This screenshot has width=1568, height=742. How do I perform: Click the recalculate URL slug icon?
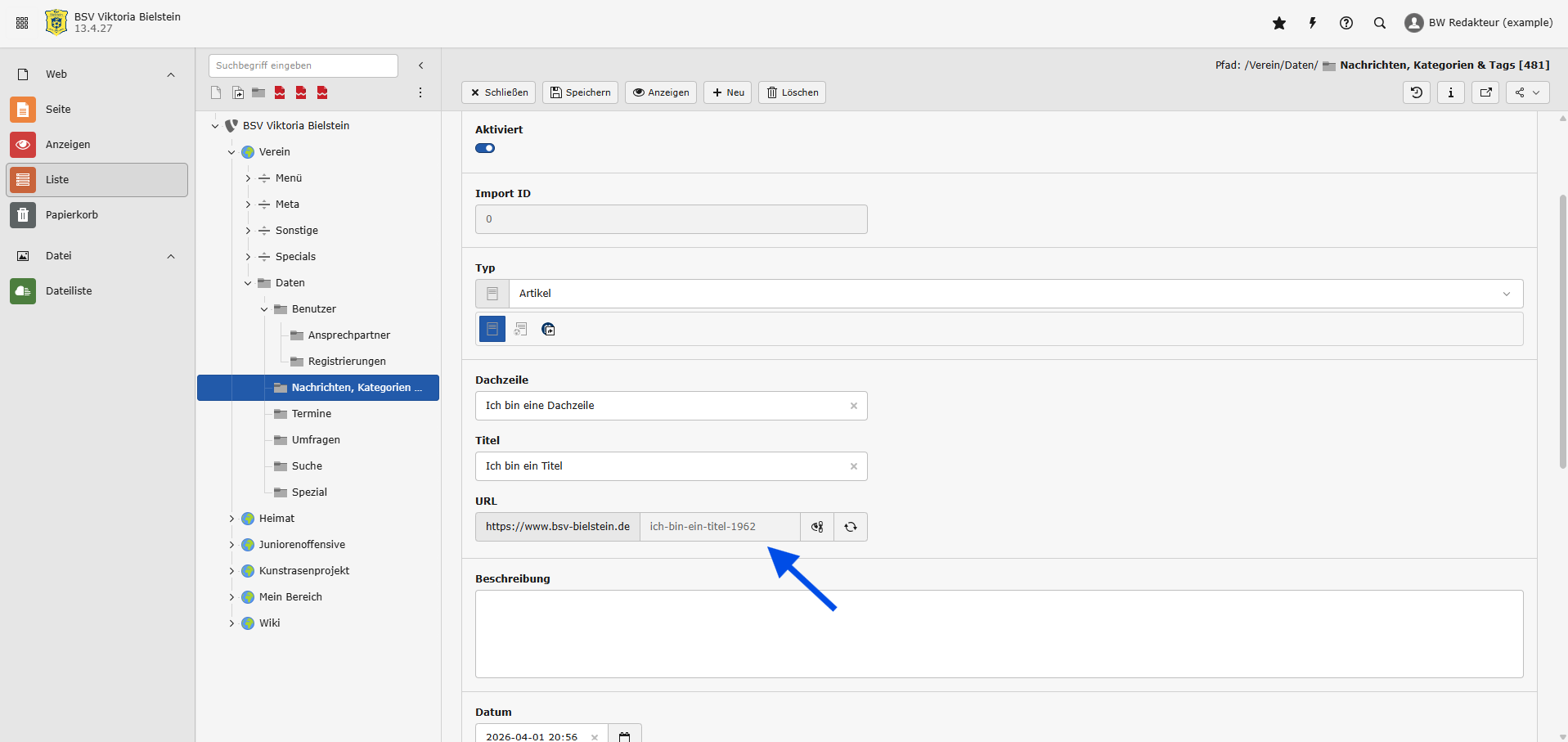[x=851, y=527]
